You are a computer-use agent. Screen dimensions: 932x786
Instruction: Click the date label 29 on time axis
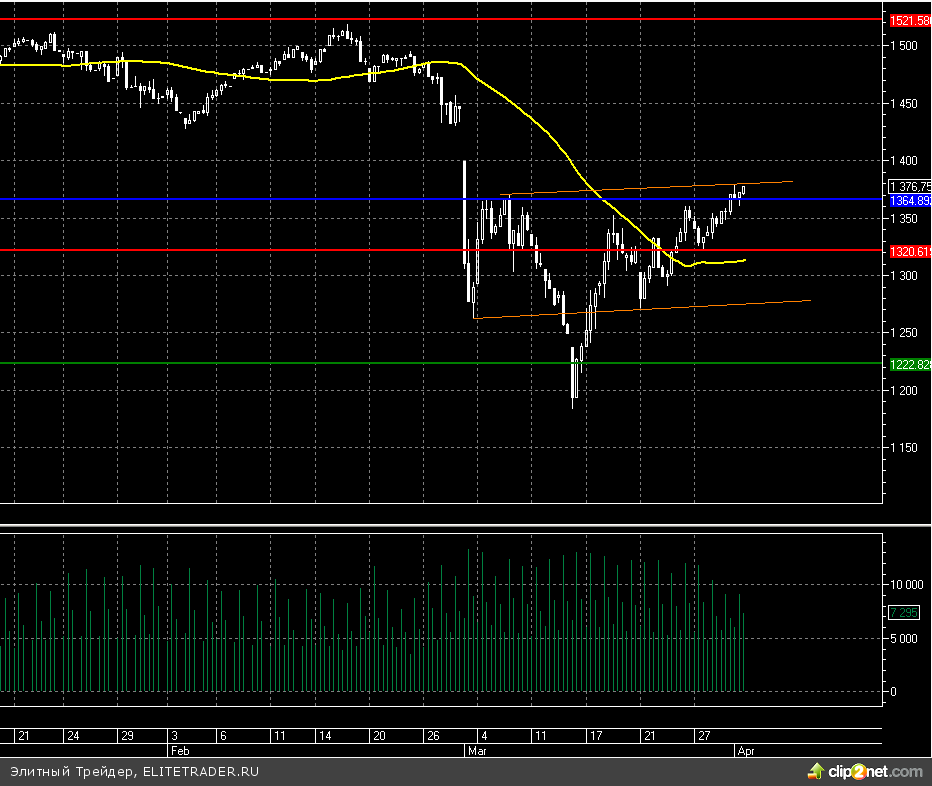tap(127, 736)
